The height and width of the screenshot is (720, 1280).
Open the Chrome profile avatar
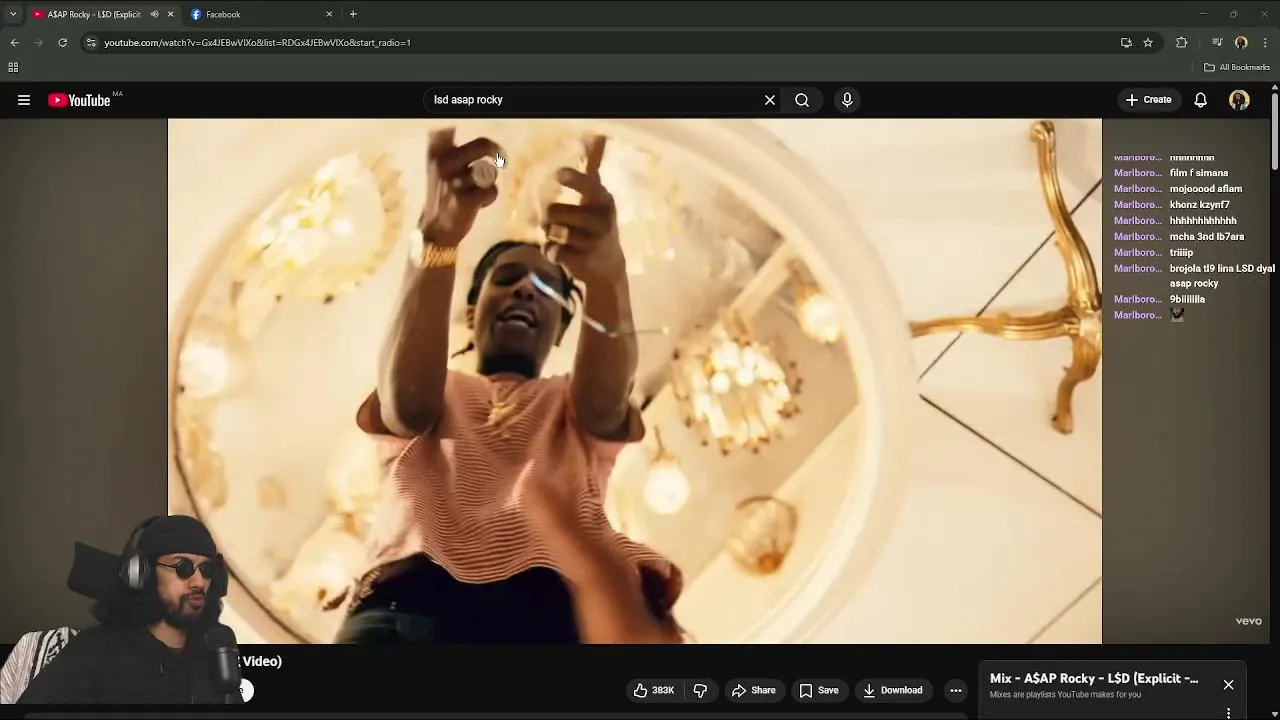tap(1241, 43)
